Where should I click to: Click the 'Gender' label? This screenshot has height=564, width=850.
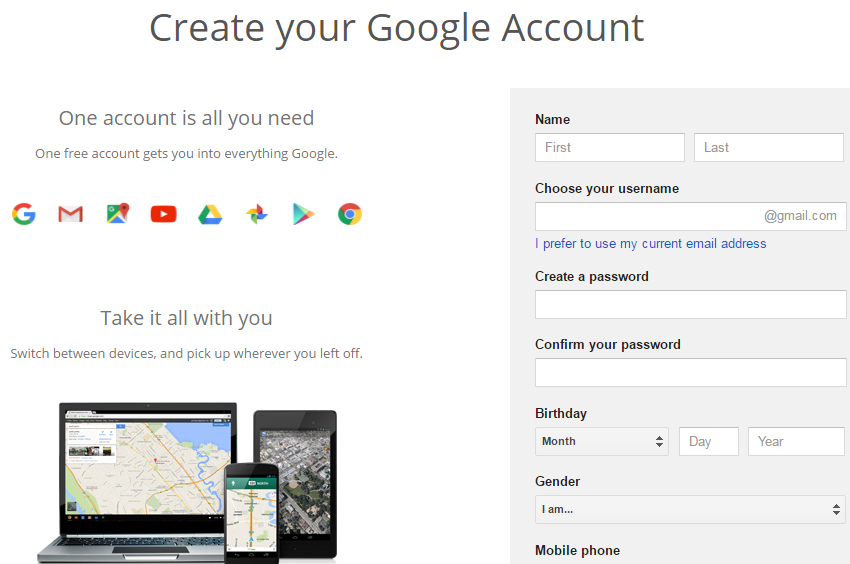tap(557, 482)
